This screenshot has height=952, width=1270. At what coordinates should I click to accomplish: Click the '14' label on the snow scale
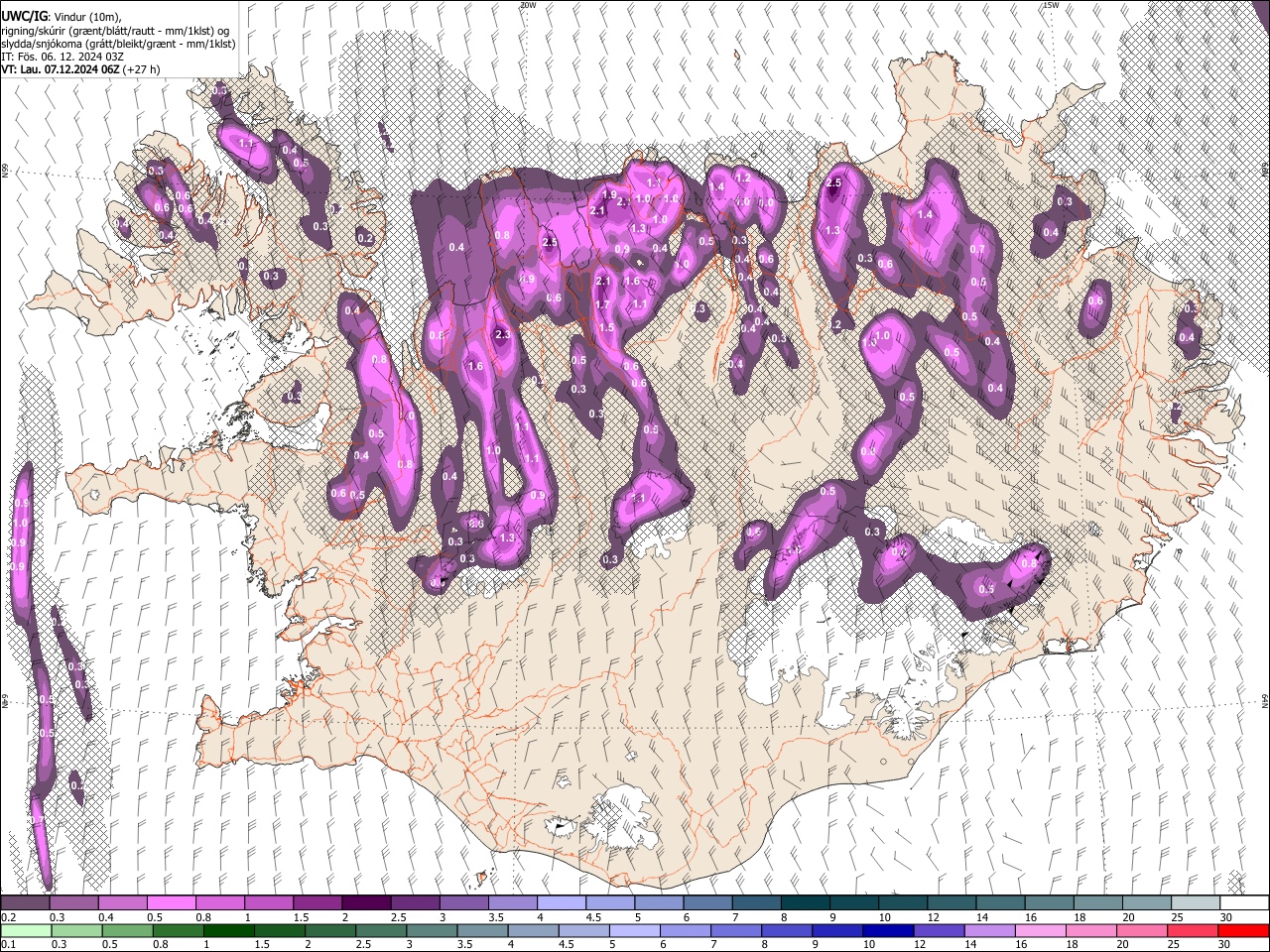982,917
